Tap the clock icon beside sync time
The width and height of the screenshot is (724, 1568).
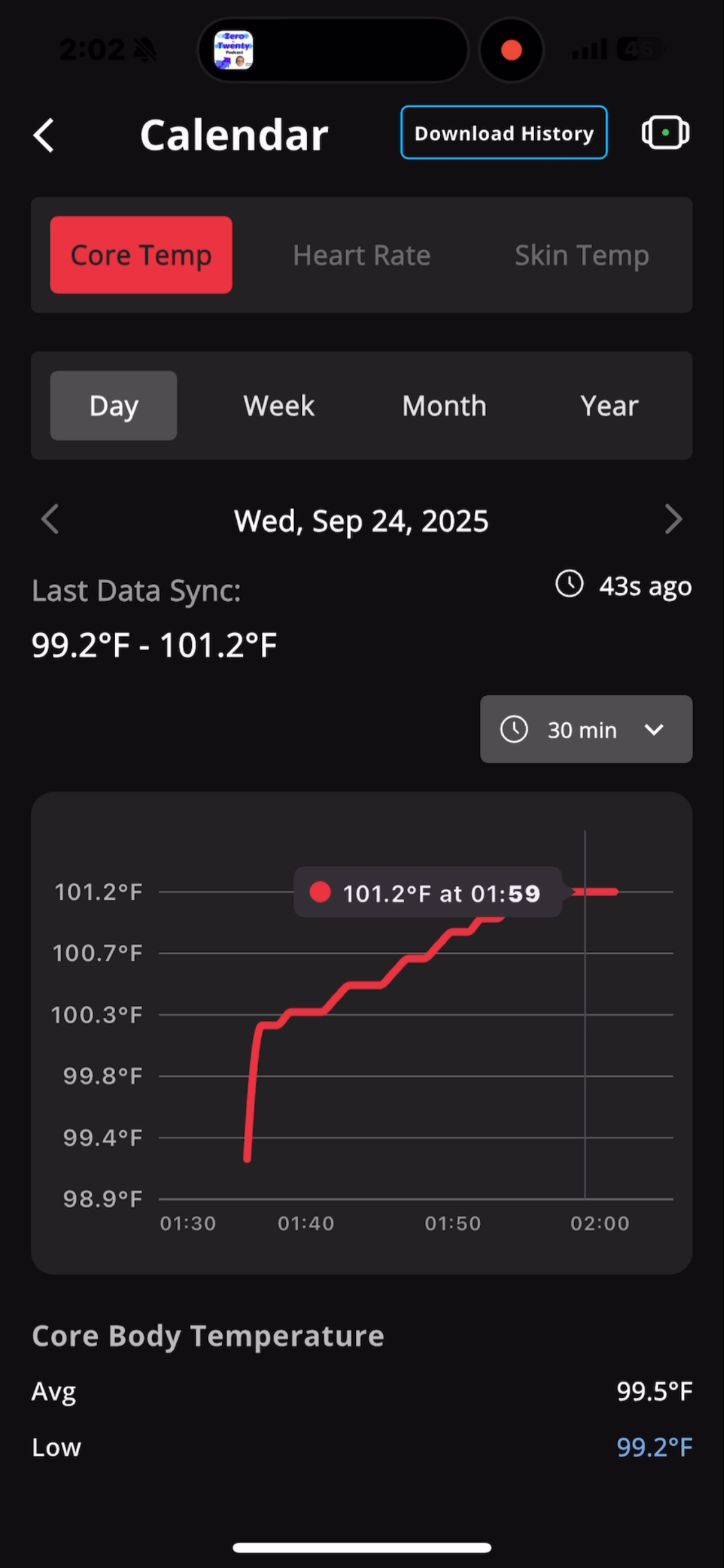click(x=570, y=584)
